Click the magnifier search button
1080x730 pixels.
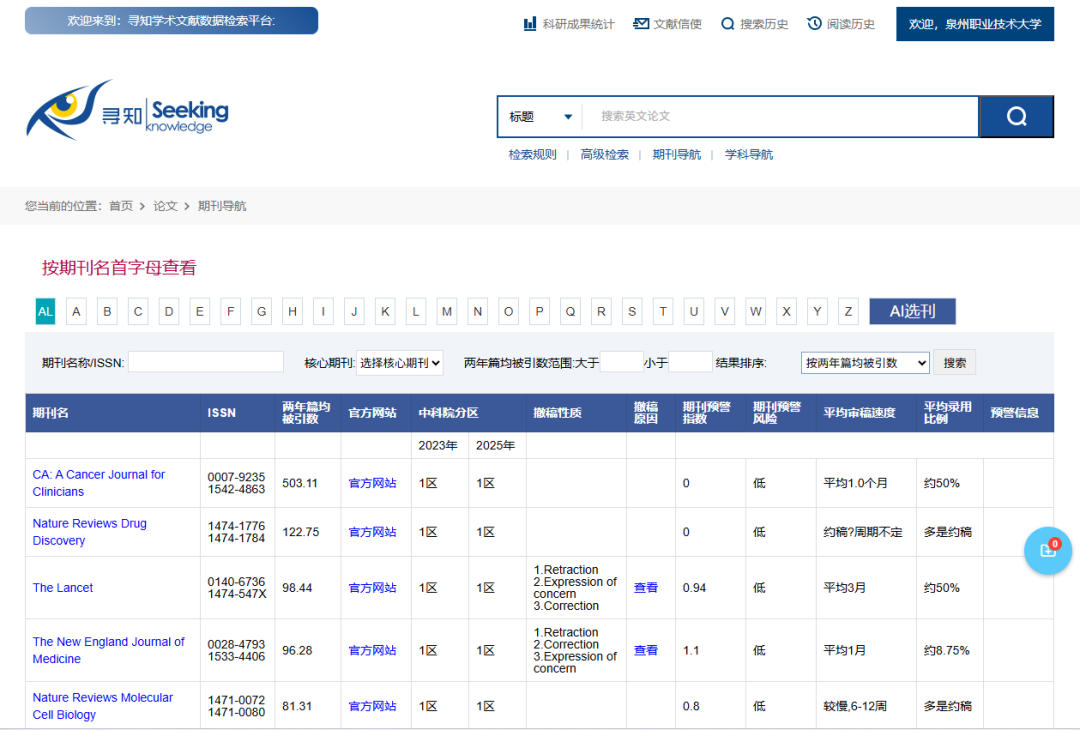[x=1016, y=117]
